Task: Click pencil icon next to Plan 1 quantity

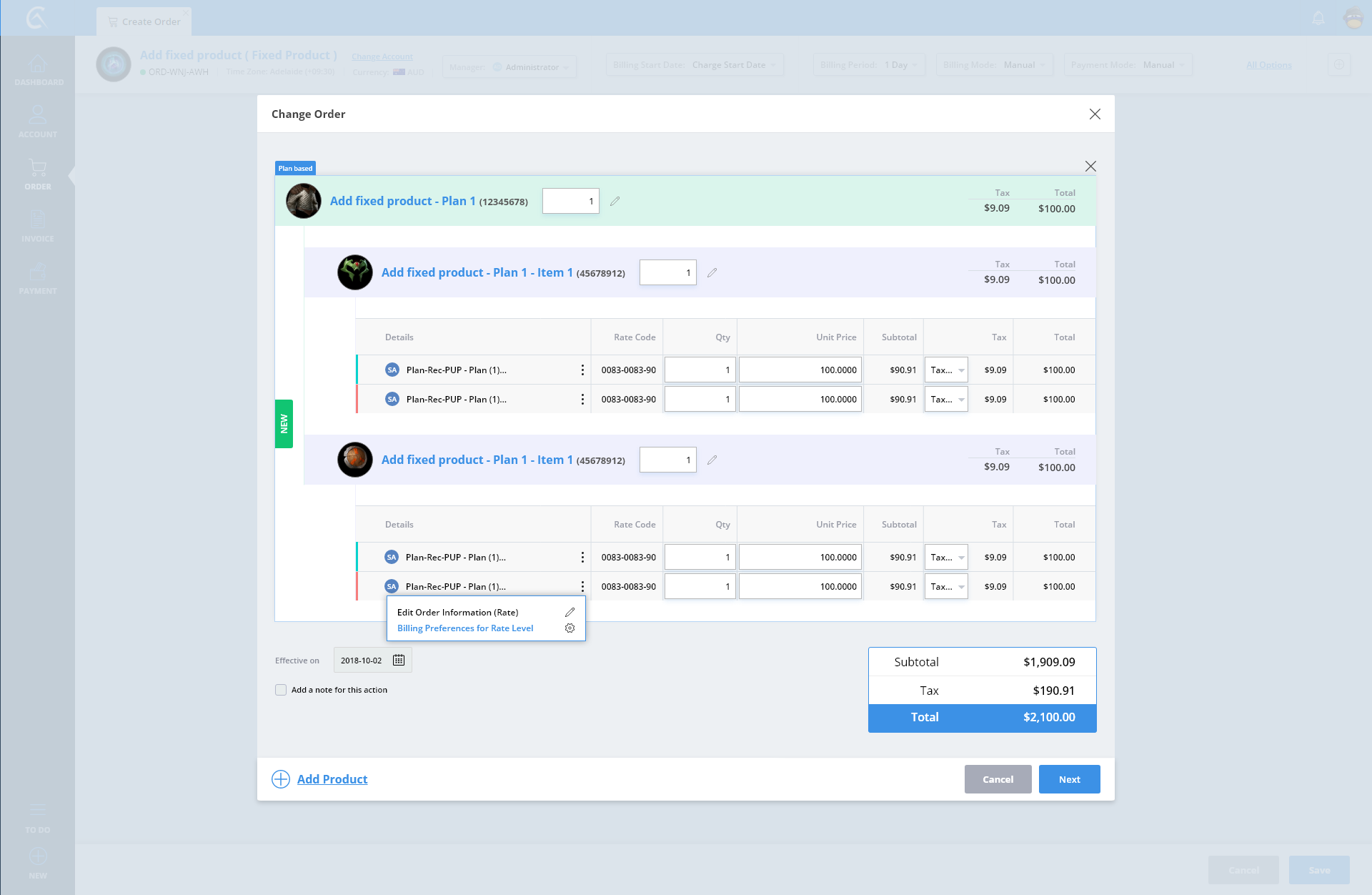Action: point(615,202)
